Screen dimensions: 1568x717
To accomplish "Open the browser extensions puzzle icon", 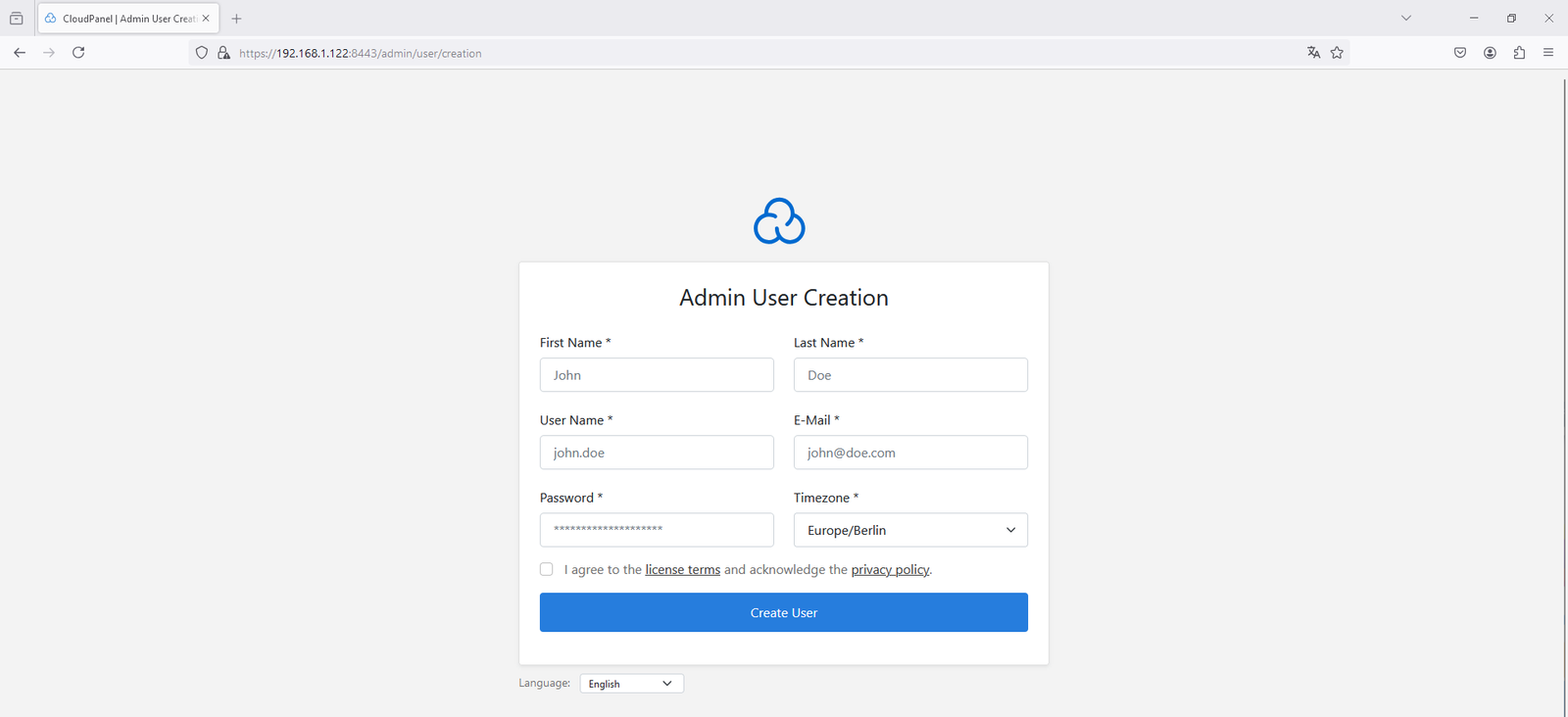I will pyautogui.click(x=1519, y=53).
